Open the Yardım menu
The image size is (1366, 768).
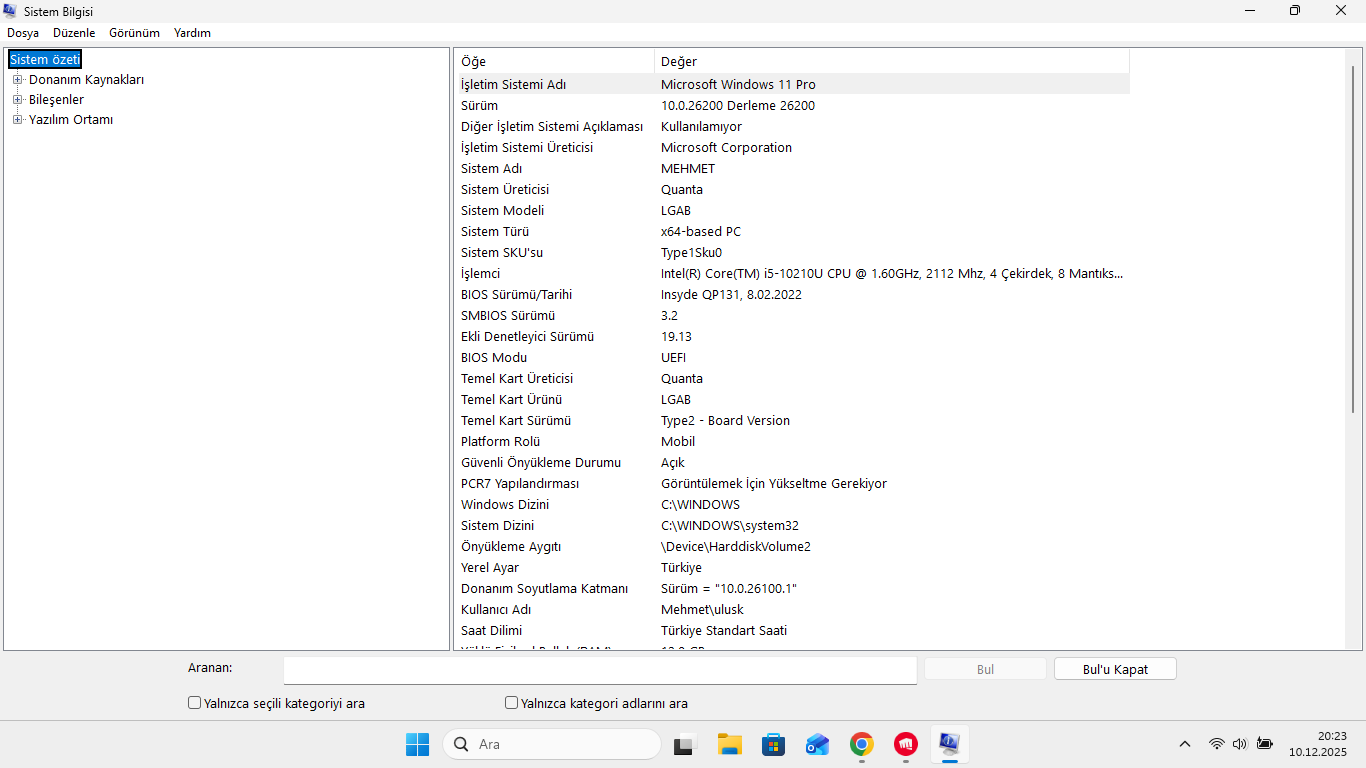point(192,33)
